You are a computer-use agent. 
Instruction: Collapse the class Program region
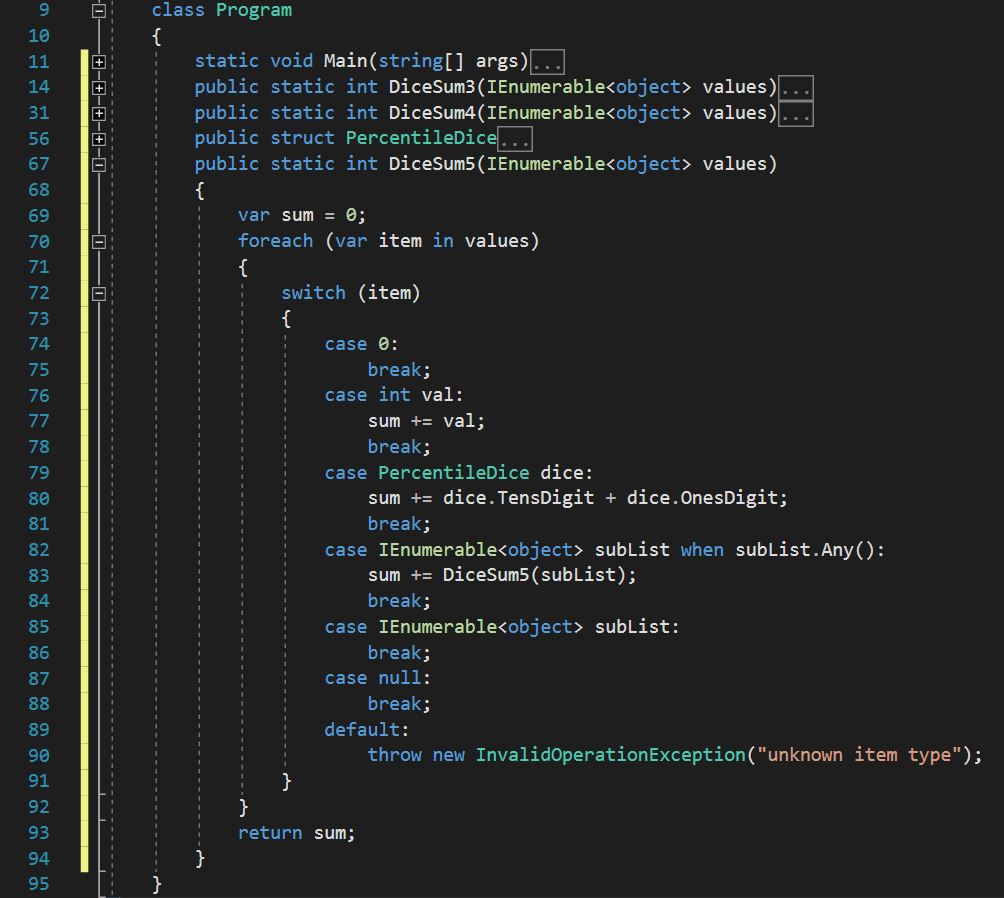100,10
